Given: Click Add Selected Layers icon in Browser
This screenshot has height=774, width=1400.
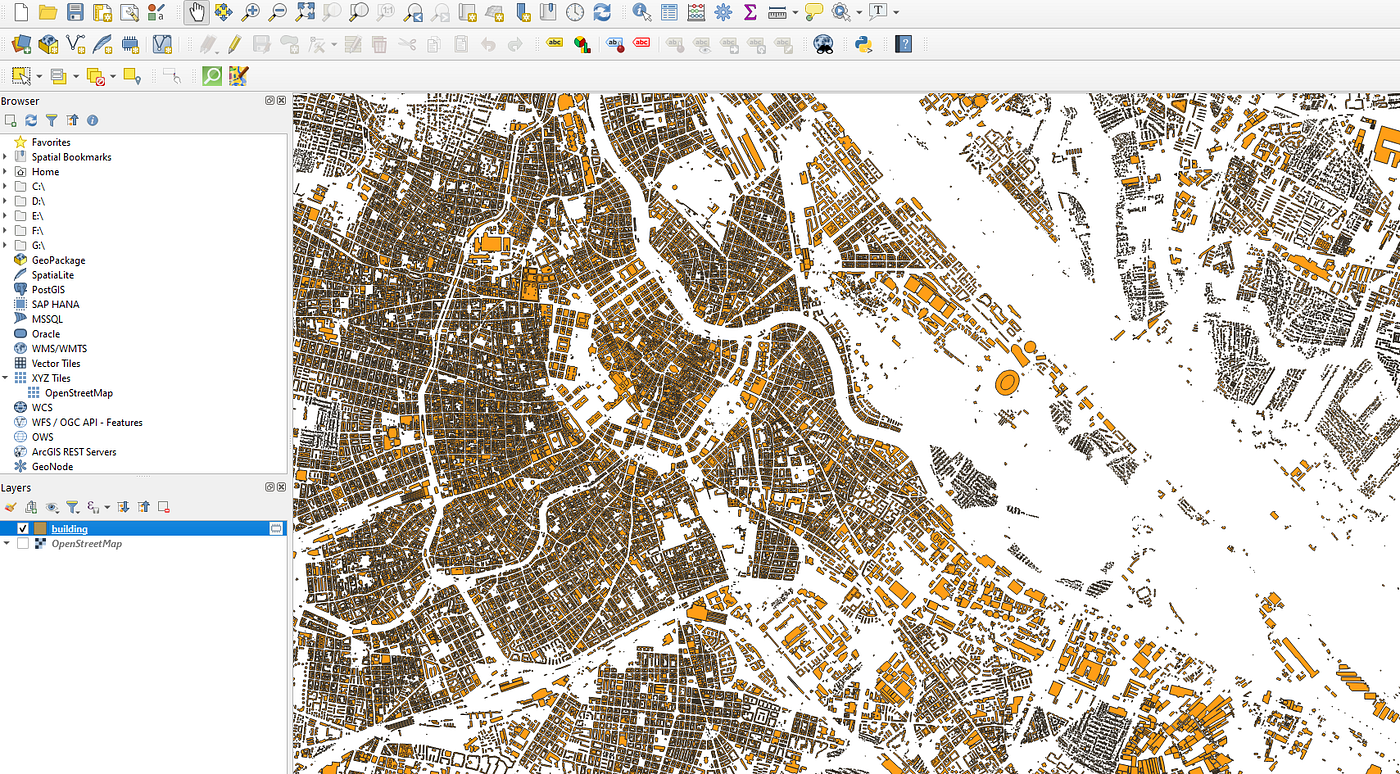Looking at the screenshot, I should coord(10,120).
